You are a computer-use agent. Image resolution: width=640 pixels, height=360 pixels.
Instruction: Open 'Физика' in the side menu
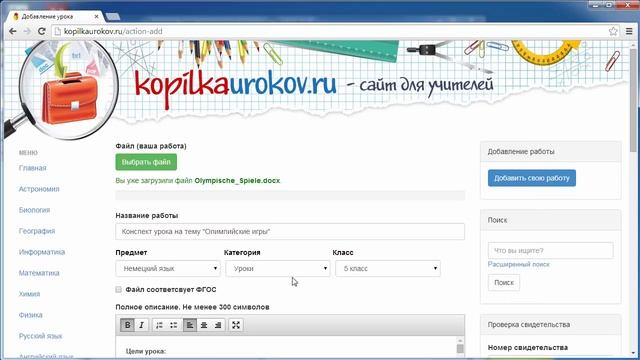point(31,315)
